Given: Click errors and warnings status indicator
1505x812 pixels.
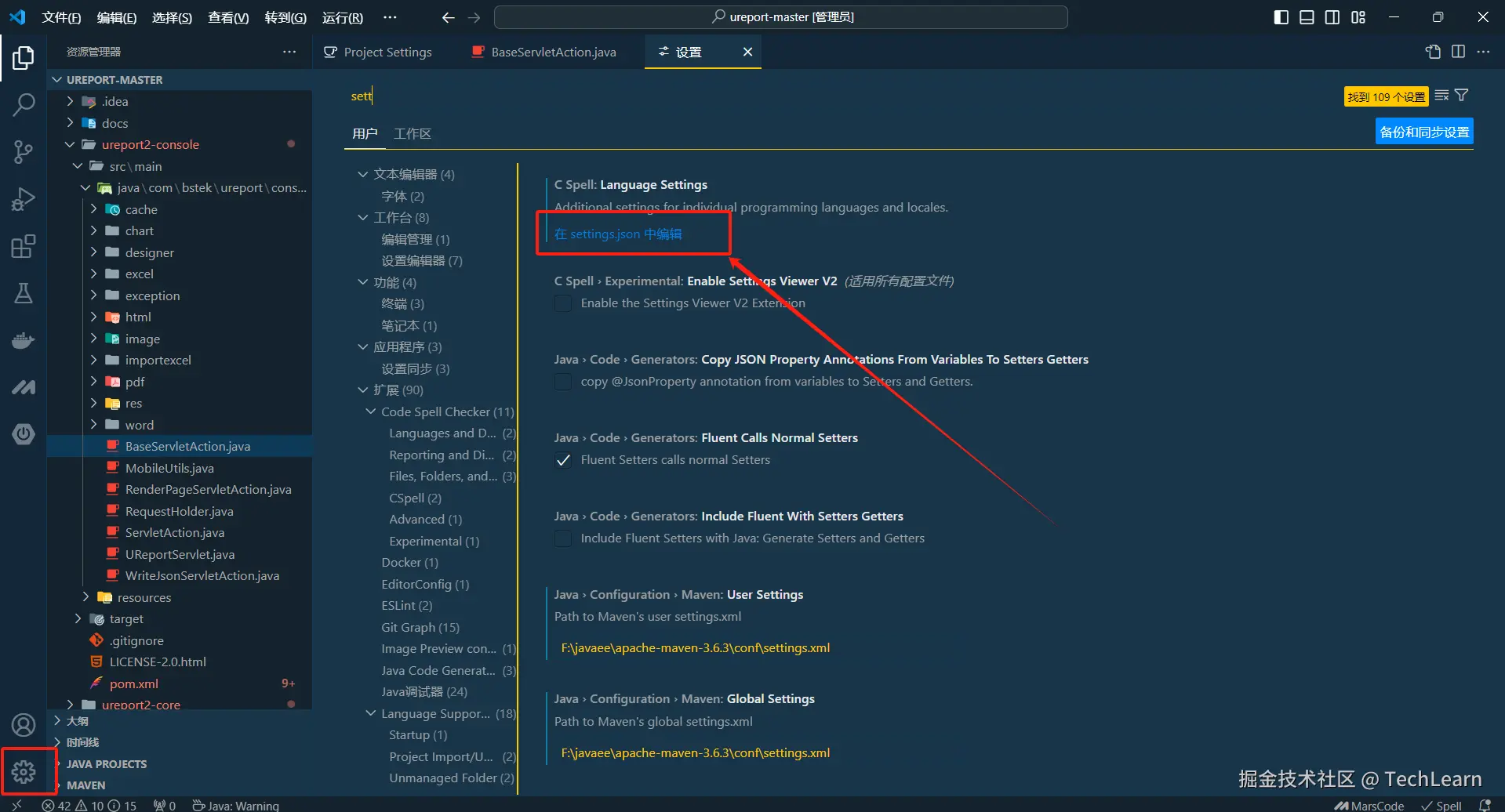Looking at the screenshot, I should click(89, 805).
